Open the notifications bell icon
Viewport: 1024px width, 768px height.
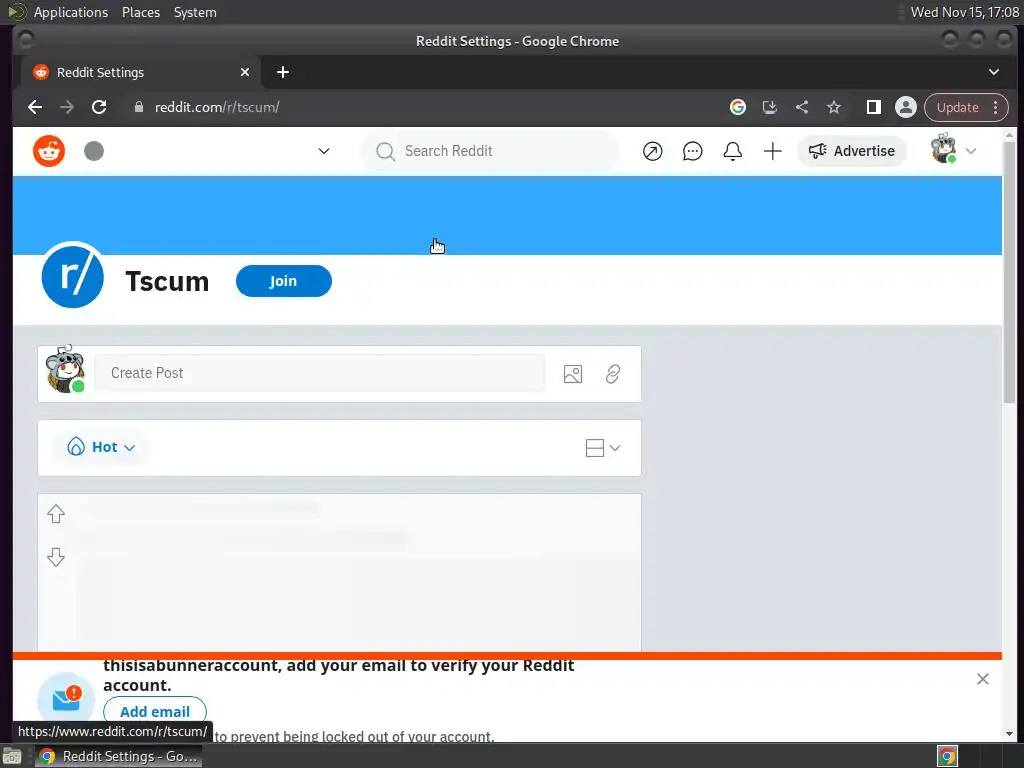[733, 152]
